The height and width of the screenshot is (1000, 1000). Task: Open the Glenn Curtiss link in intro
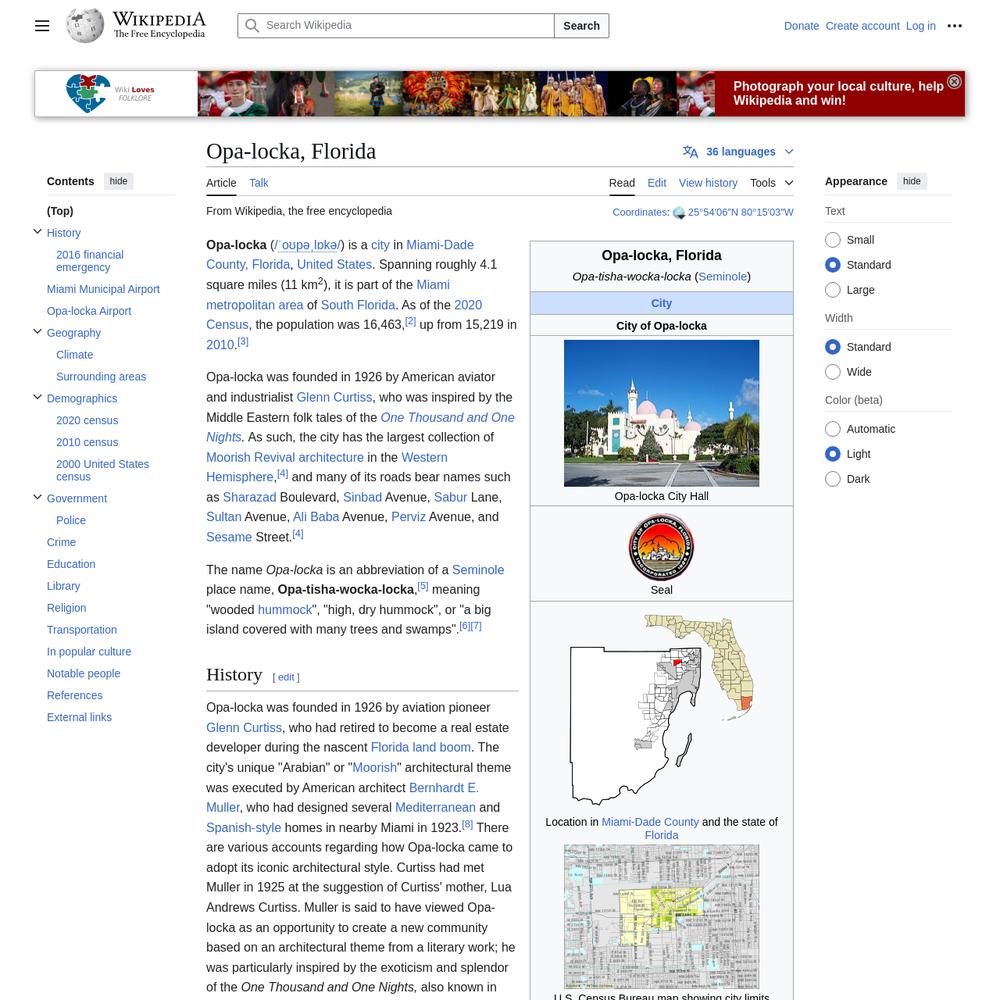pos(334,397)
